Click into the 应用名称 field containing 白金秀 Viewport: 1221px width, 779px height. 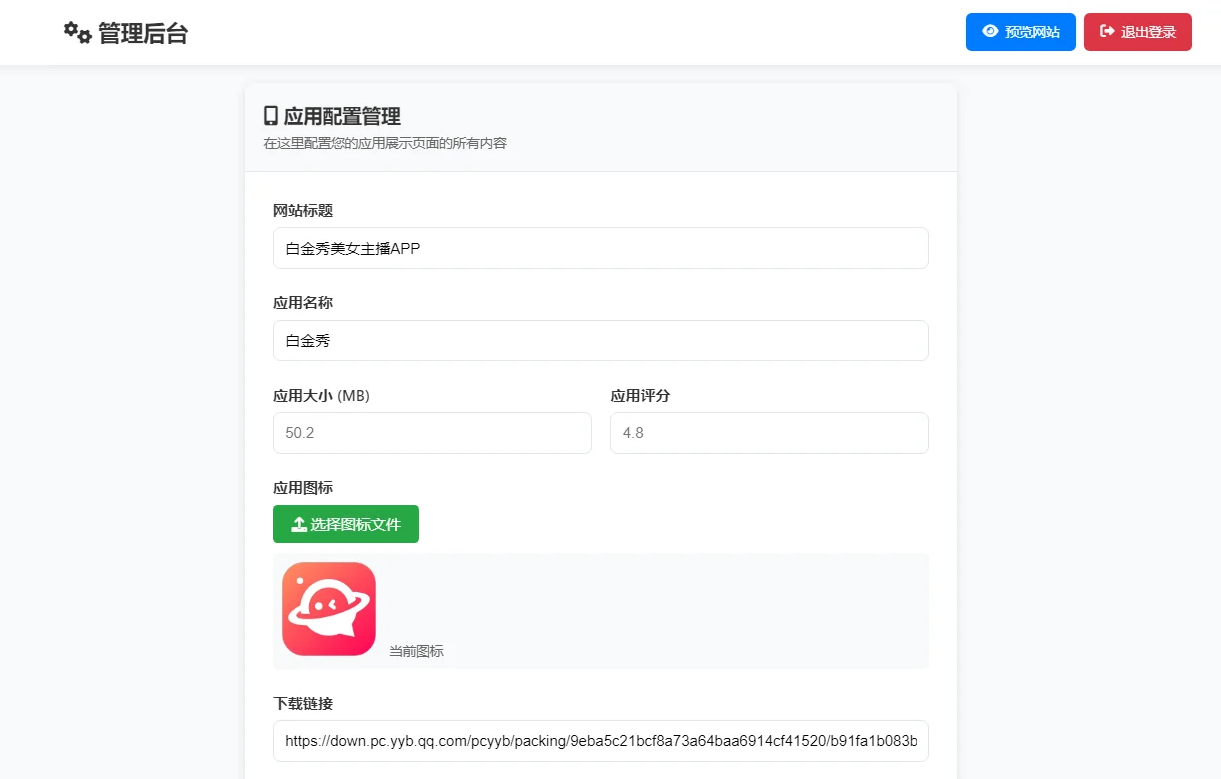click(x=600, y=341)
